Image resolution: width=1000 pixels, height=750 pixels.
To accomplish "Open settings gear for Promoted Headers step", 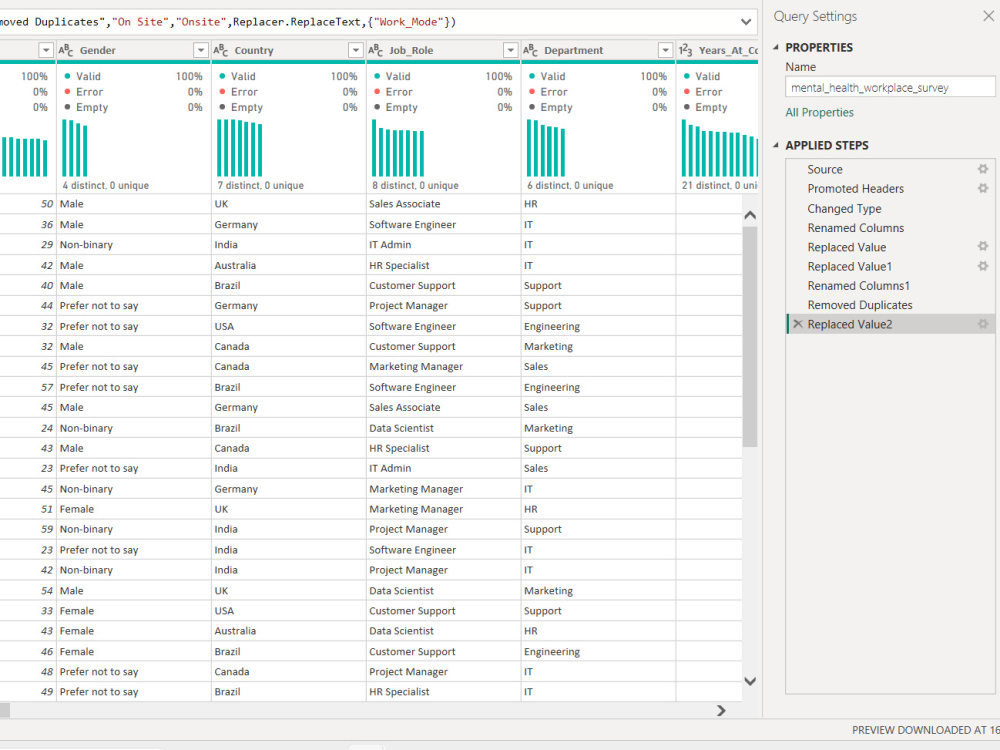I will (x=983, y=188).
